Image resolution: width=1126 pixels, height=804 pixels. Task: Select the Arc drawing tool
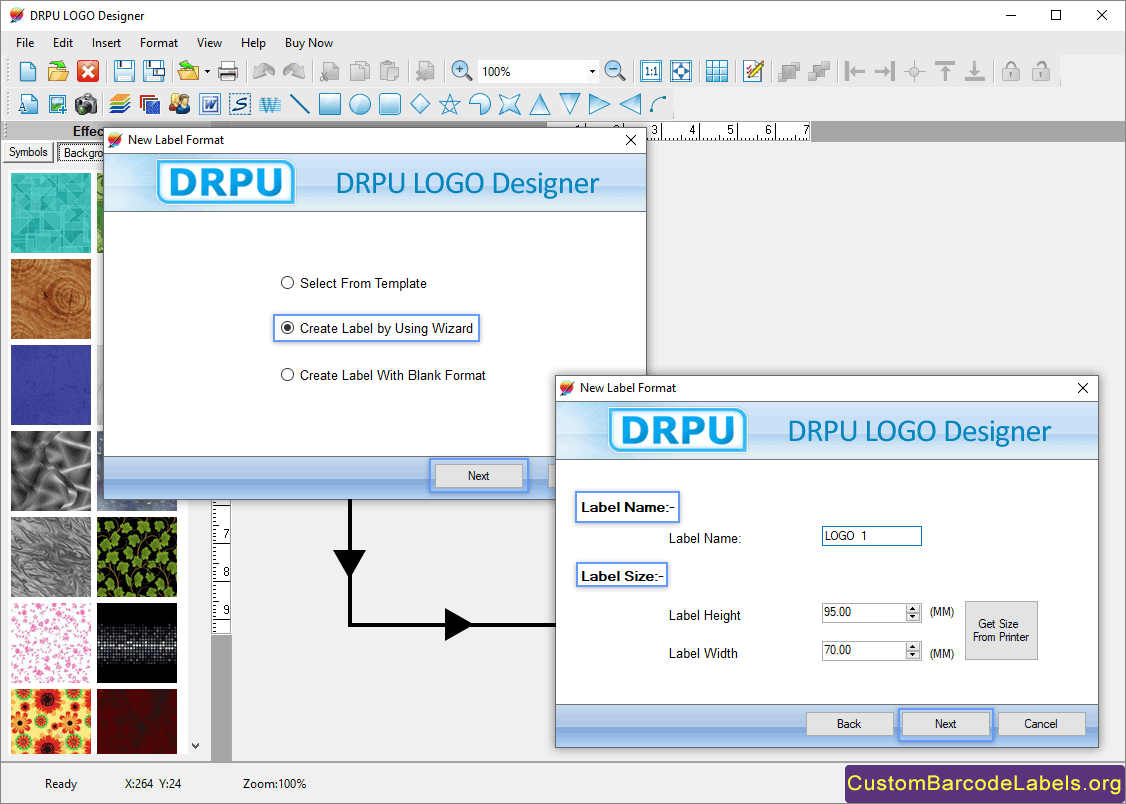[x=658, y=105]
